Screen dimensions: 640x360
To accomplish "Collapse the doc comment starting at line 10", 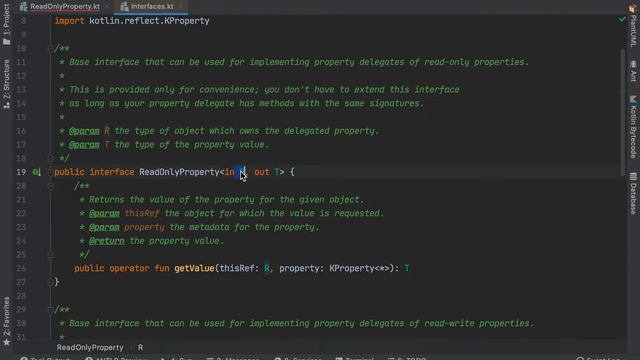I will point(50,49).
